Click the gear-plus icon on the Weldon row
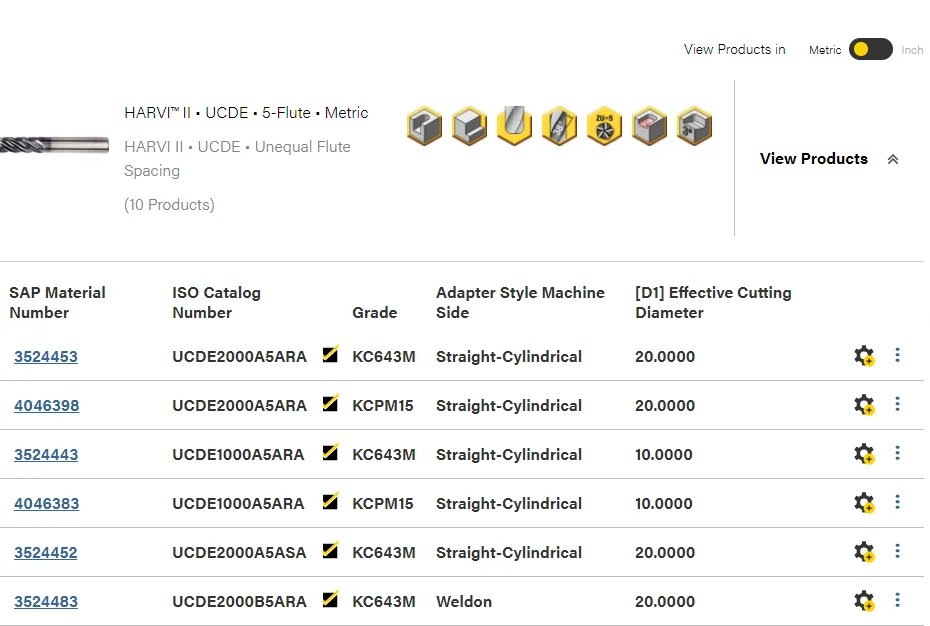 tap(864, 601)
